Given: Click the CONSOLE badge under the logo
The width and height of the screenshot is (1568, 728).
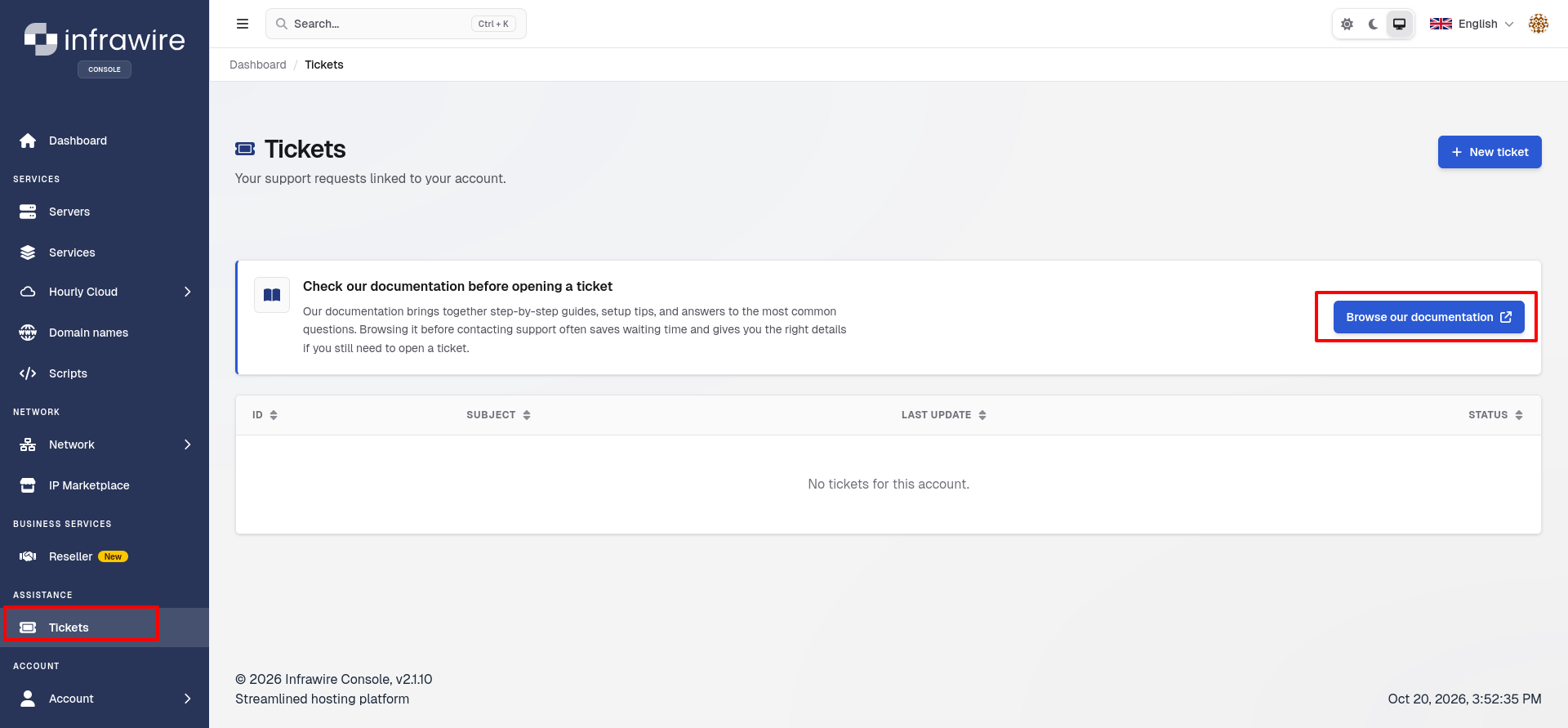Looking at the screenshot, I should pyautogui.click(x=105, y=69).
